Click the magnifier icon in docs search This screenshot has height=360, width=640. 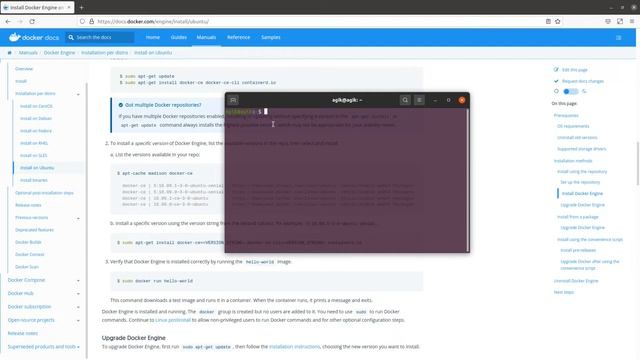(71, 37)
